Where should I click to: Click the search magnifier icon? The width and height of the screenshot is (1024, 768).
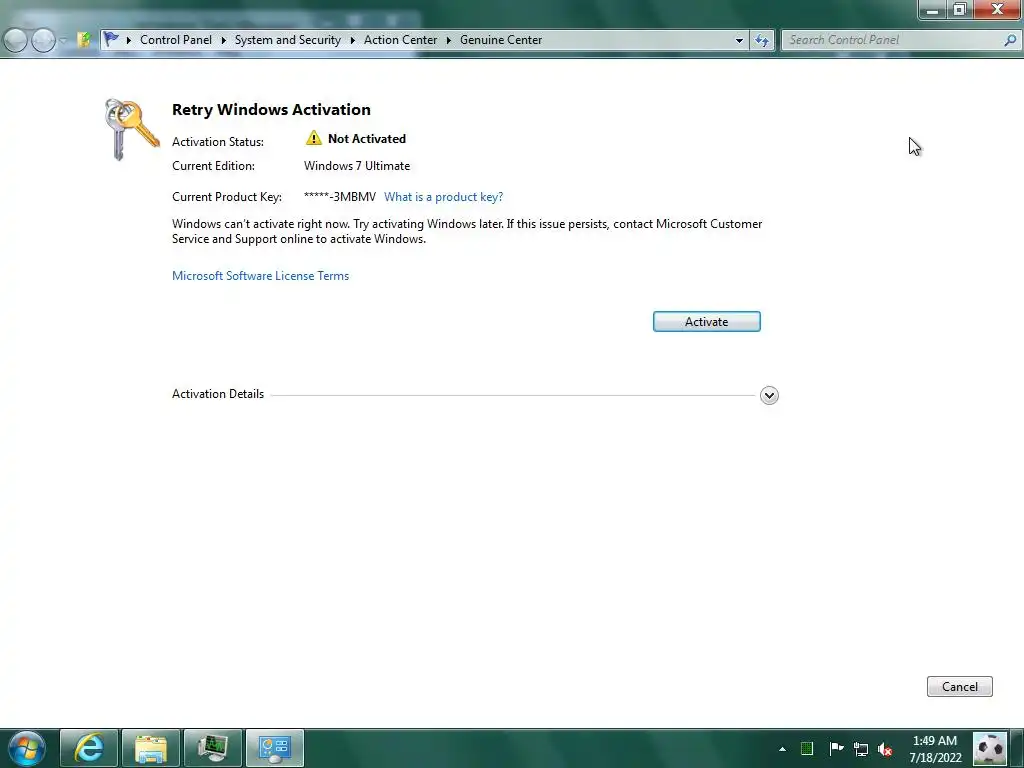point(1010,40)
